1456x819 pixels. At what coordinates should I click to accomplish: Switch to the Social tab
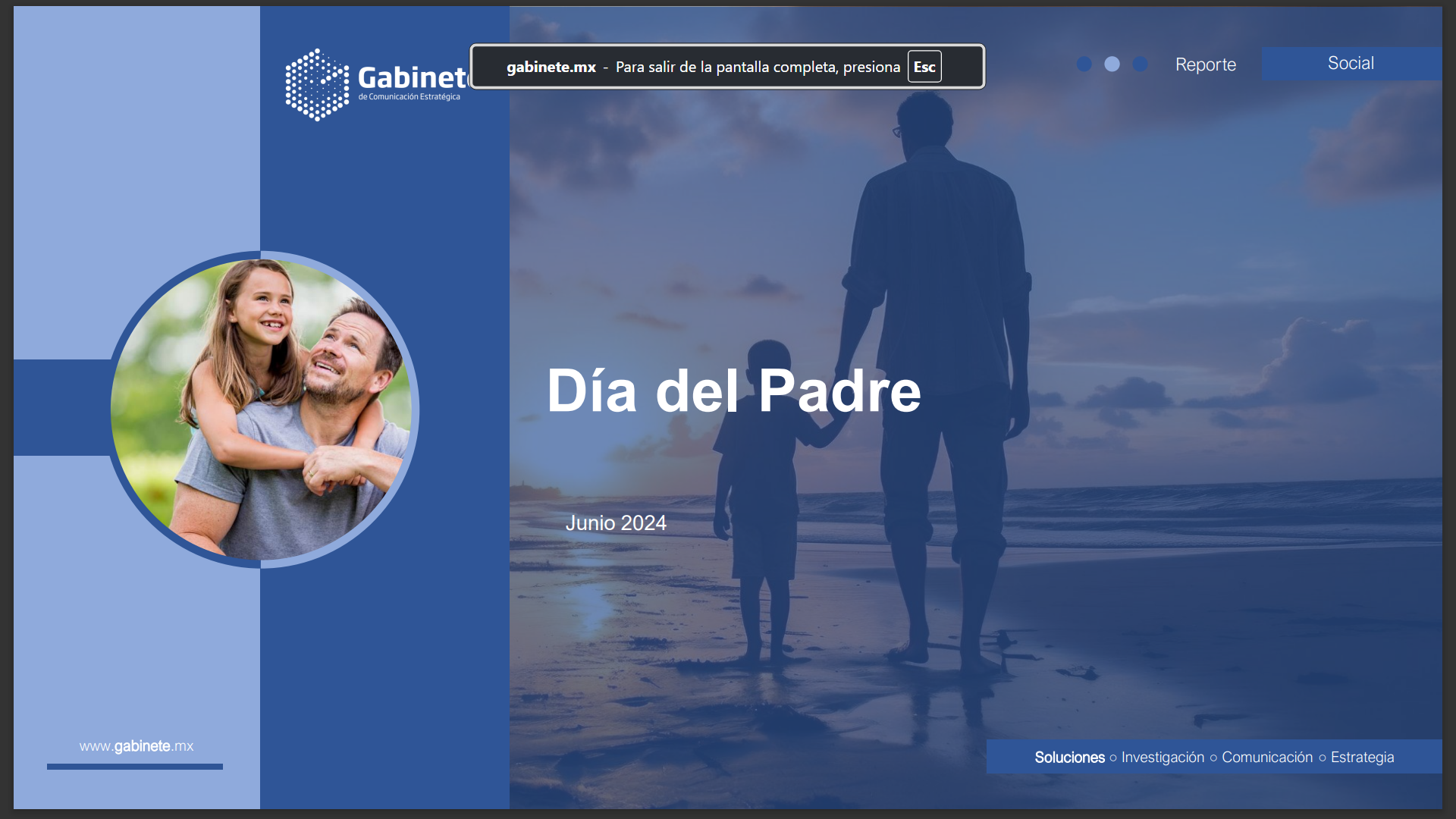(1351, 64)
